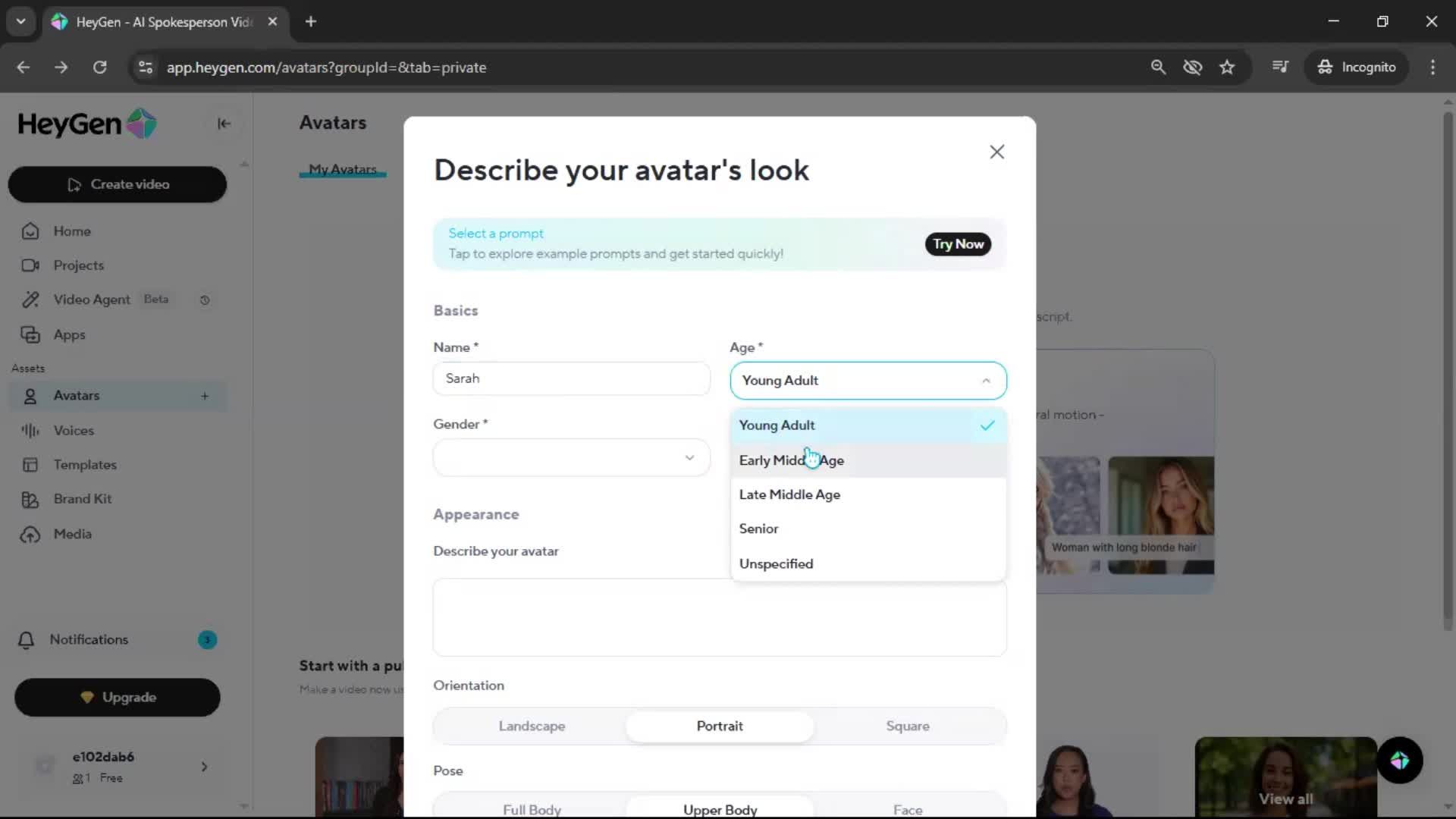Choose Late Middle Age option
1456x819 pixels.
pyautogui.click(x=789, y=494)
